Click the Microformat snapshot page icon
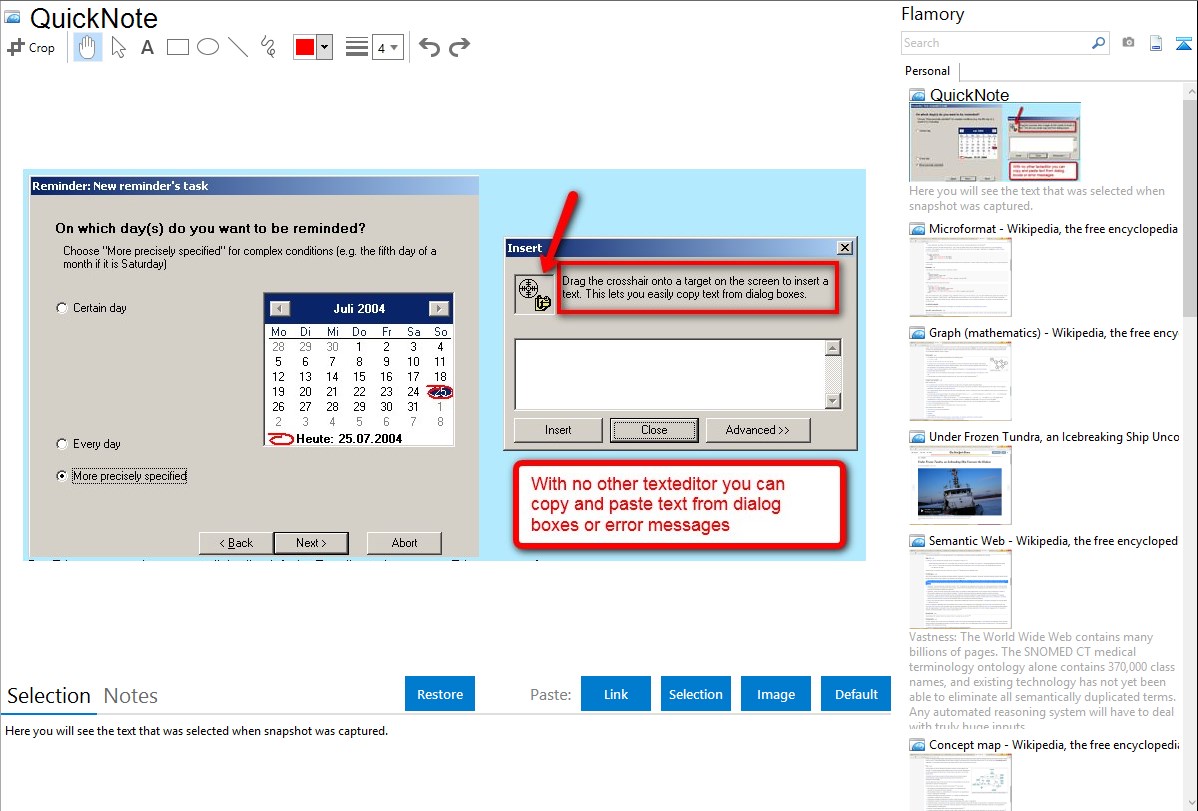The height and width of the screenshot is (811, 1198). coord(918,229)
